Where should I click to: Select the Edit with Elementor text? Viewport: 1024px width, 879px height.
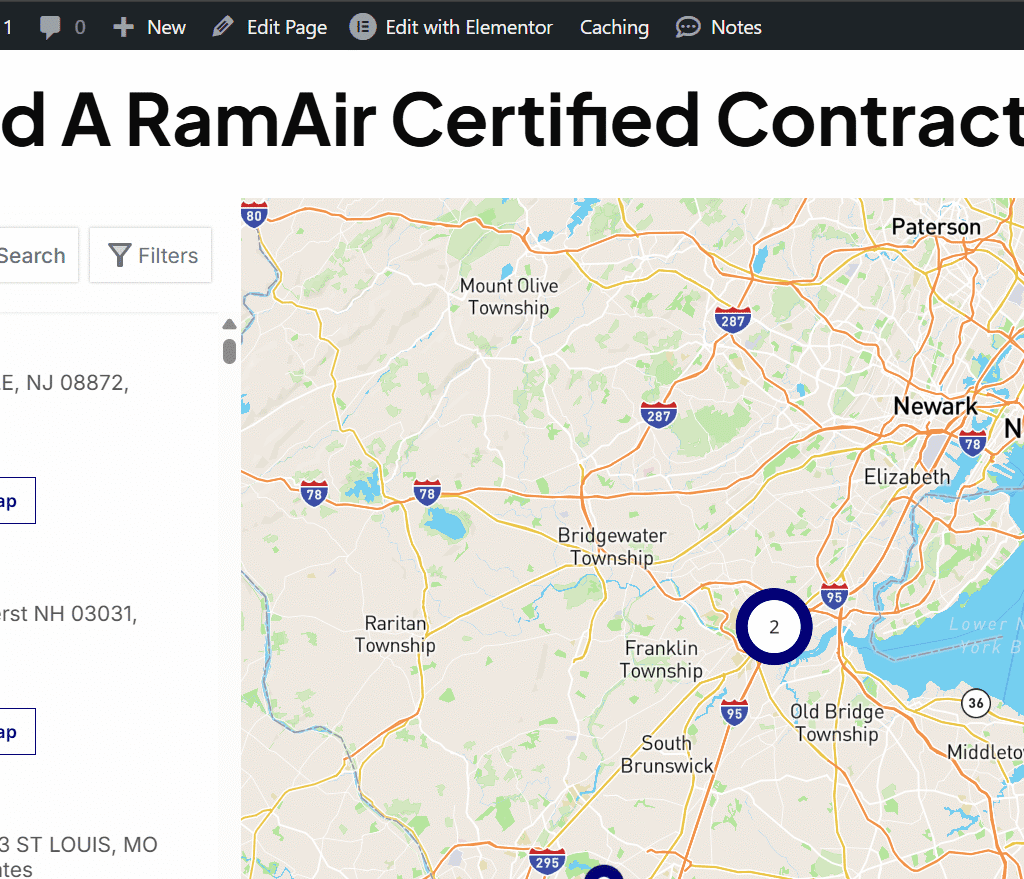coord(469,28)
